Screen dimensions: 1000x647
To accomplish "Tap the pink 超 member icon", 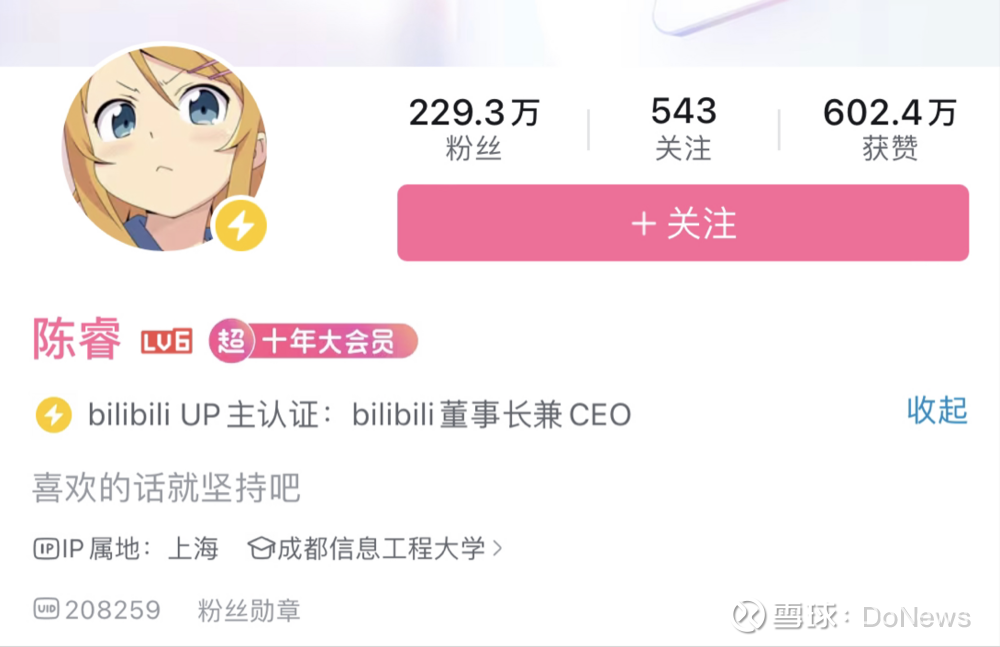I will [230, 341].
